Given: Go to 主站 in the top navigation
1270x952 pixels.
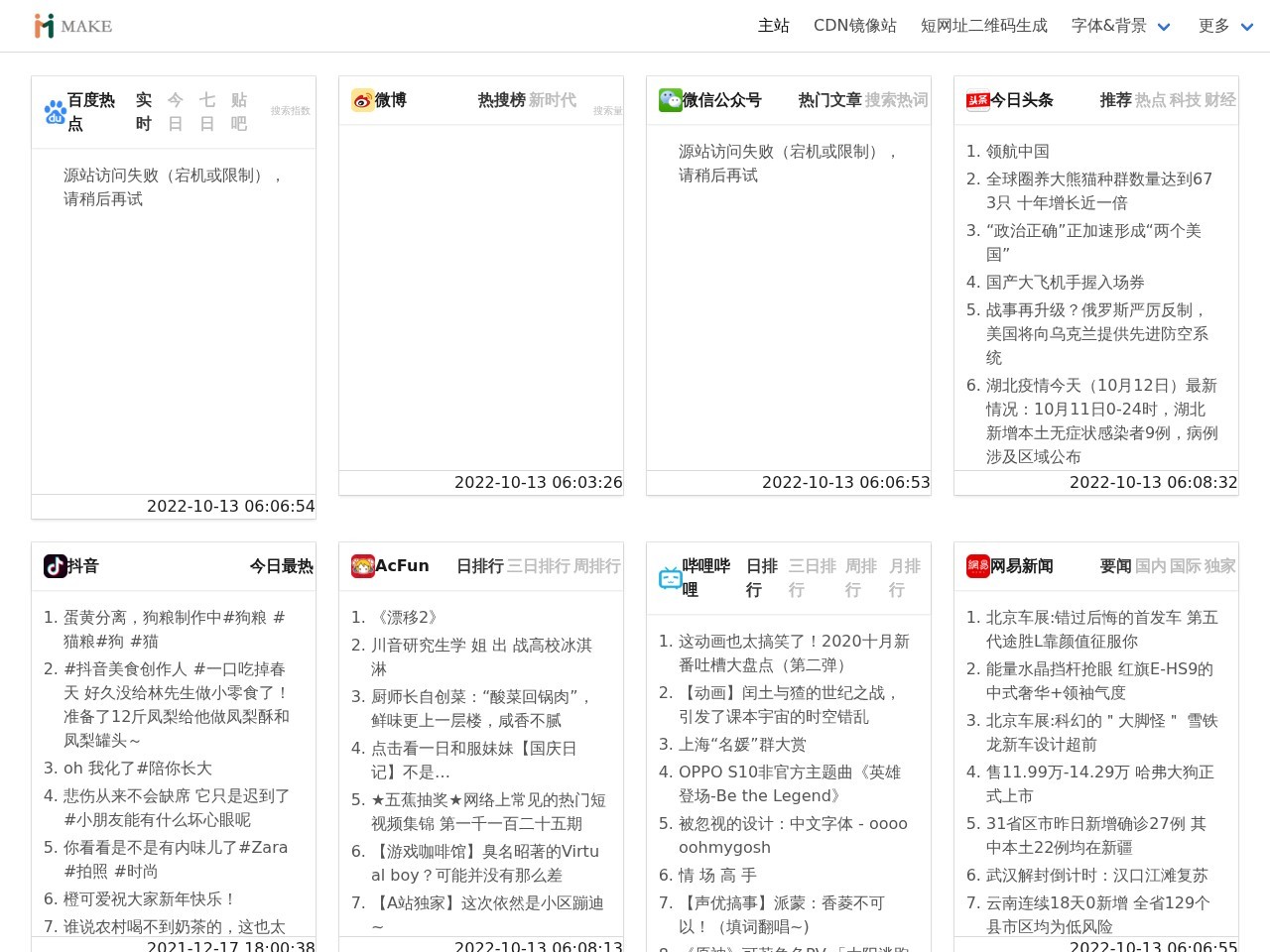Looking at the screenshot, I should click(x=774, y=26).
